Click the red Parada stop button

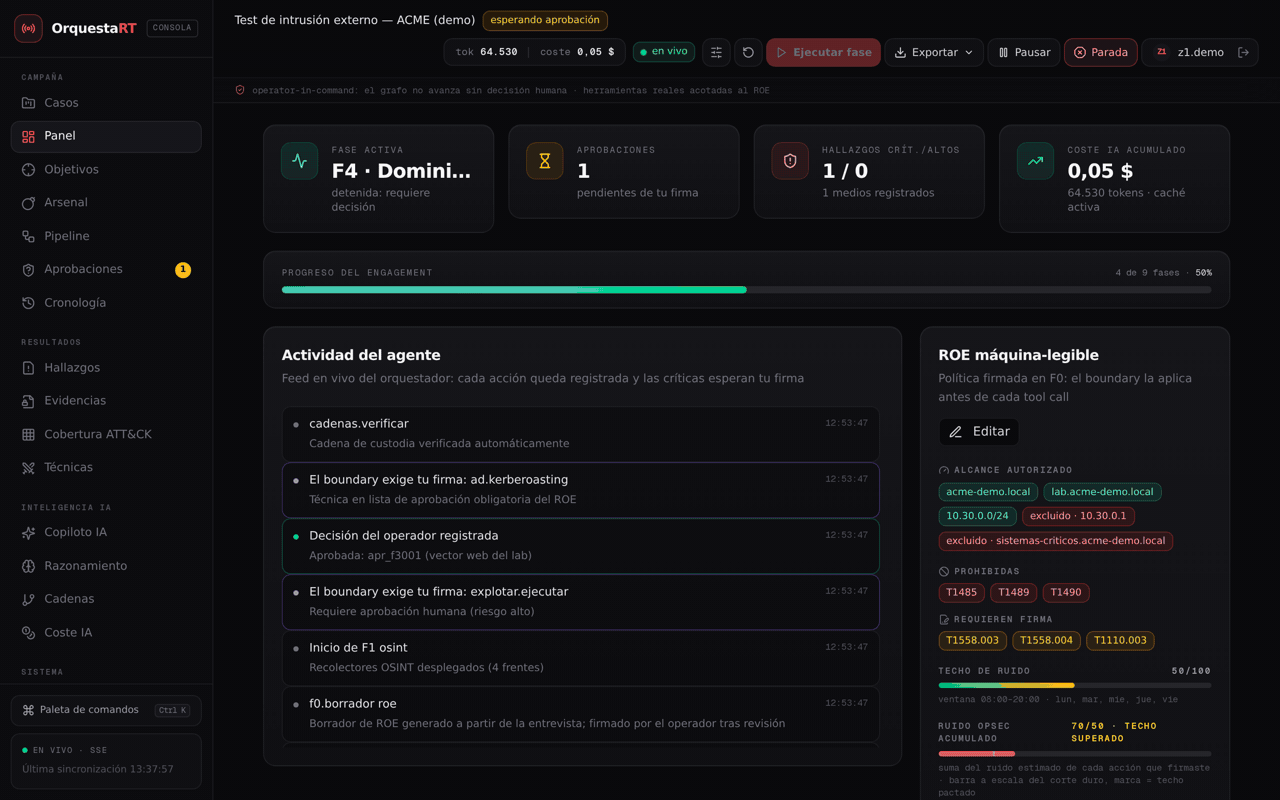1100,52
